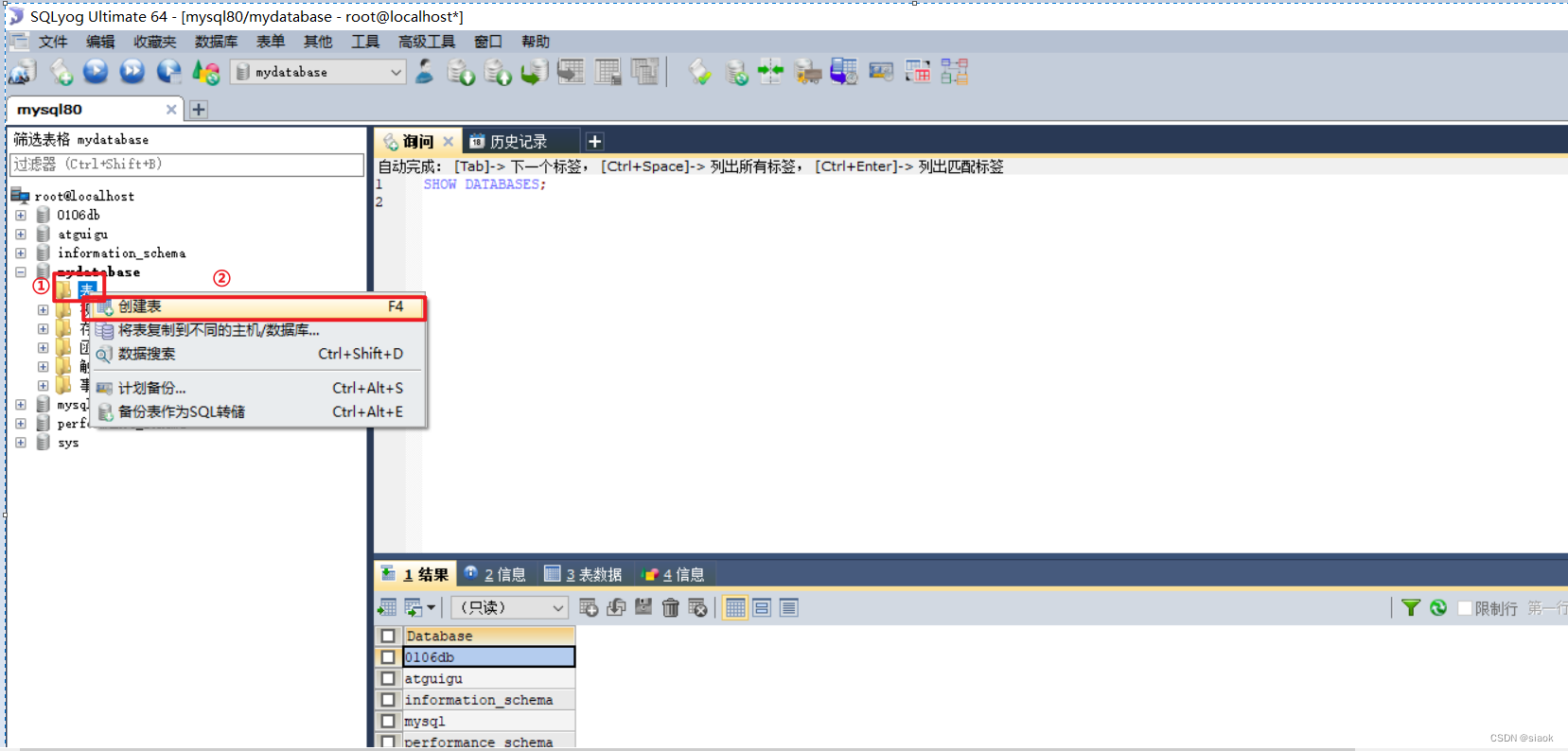1568x751 pixels.
Task: Click the database with green up arrow icon
Action: [x=498, y=72]
